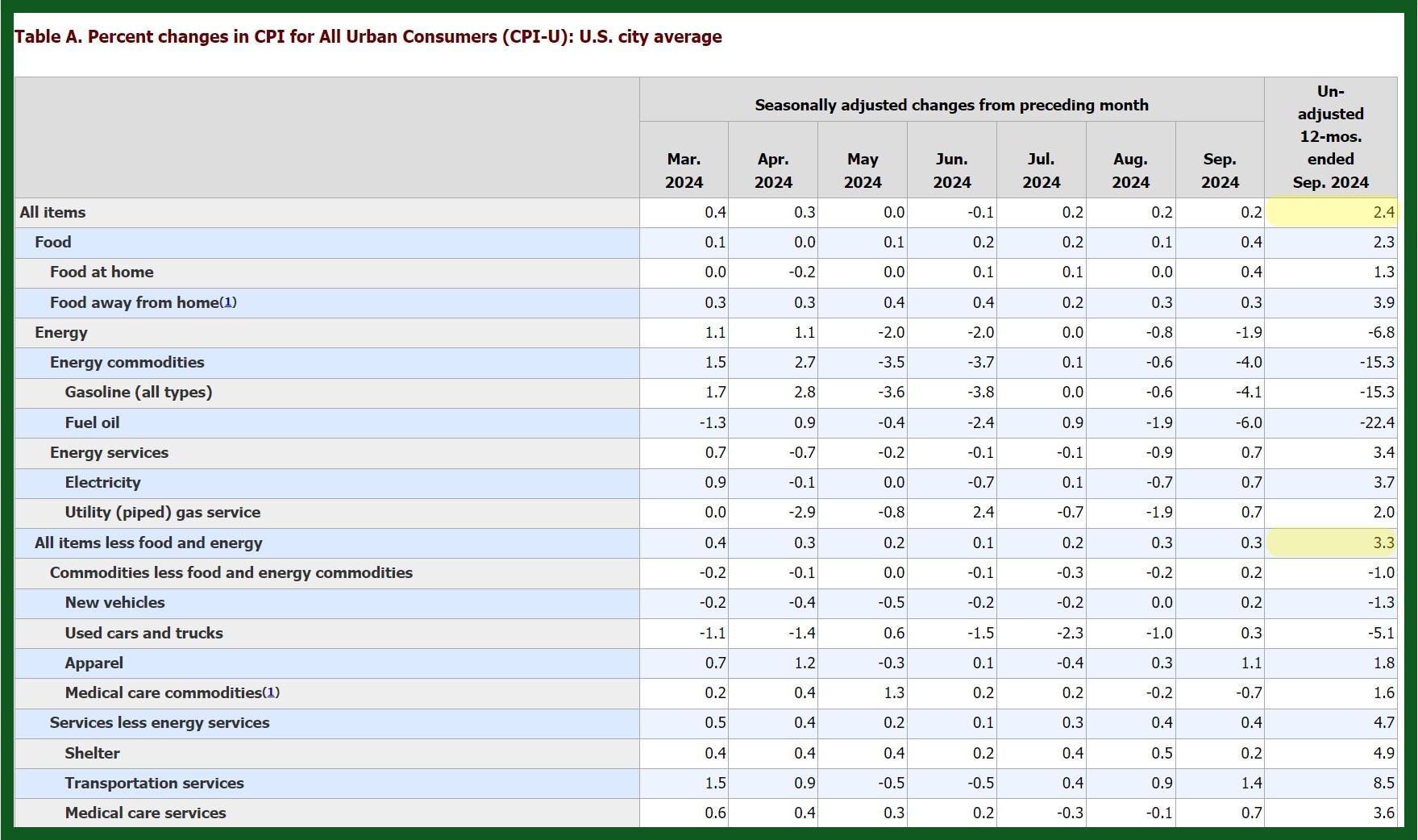Viewport: 1418px width, 840px height.
Task: Select the 'Shelter' row label
Action: (x=93, y=753)
